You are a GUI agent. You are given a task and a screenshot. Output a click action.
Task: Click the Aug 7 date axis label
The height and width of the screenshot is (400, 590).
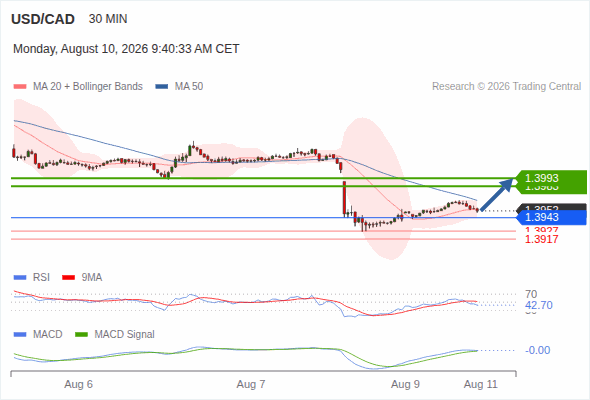251,385
